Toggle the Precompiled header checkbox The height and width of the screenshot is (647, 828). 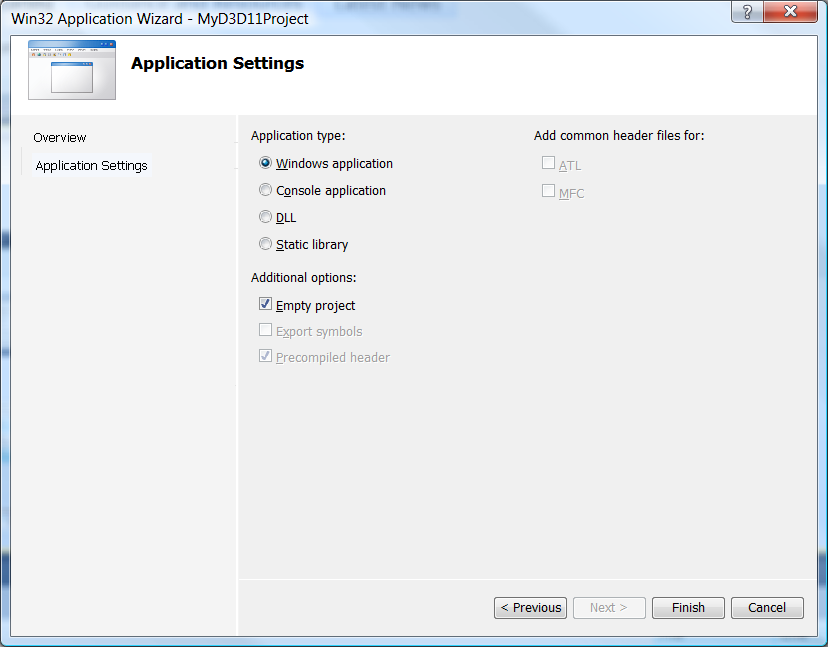[266, 357]
